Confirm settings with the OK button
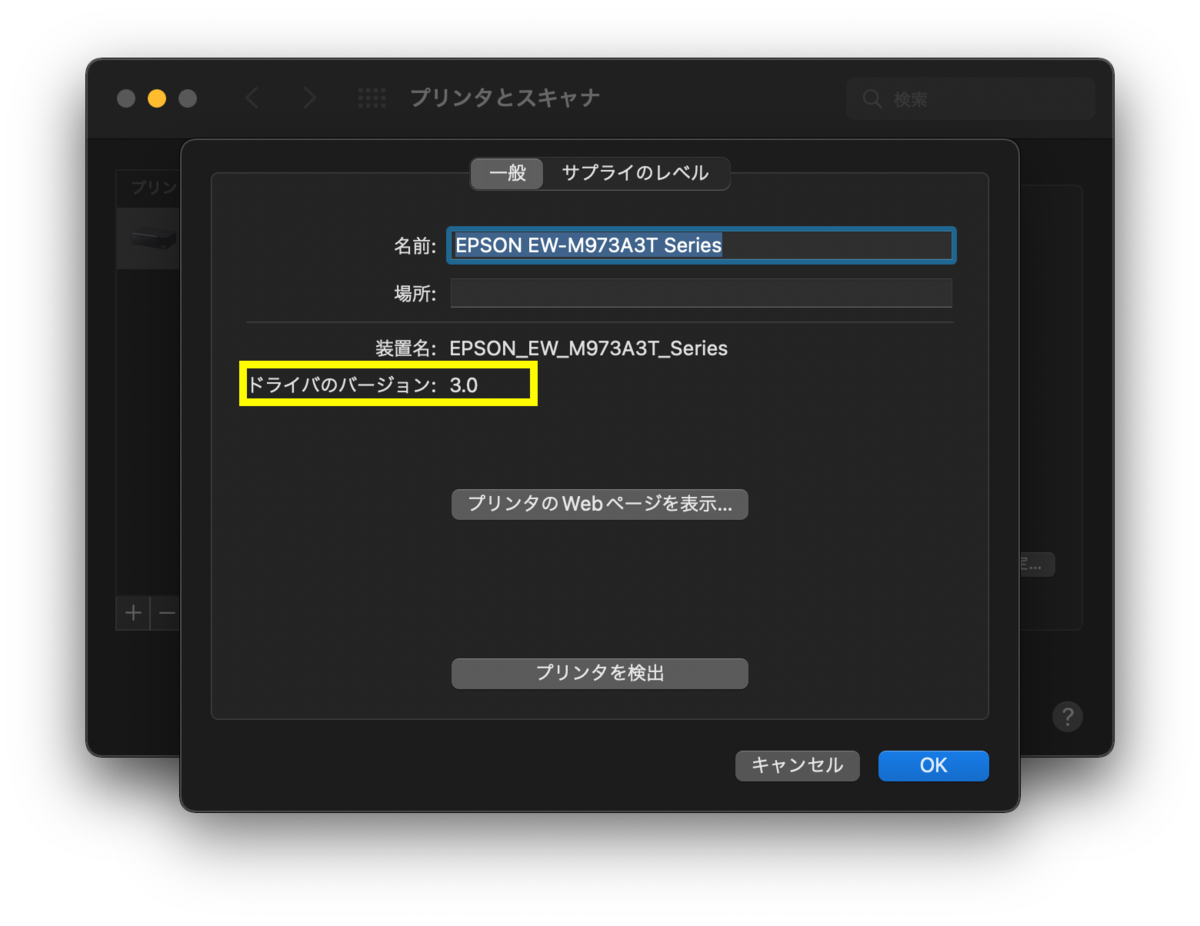1200x926 pixels. (933, 765)
